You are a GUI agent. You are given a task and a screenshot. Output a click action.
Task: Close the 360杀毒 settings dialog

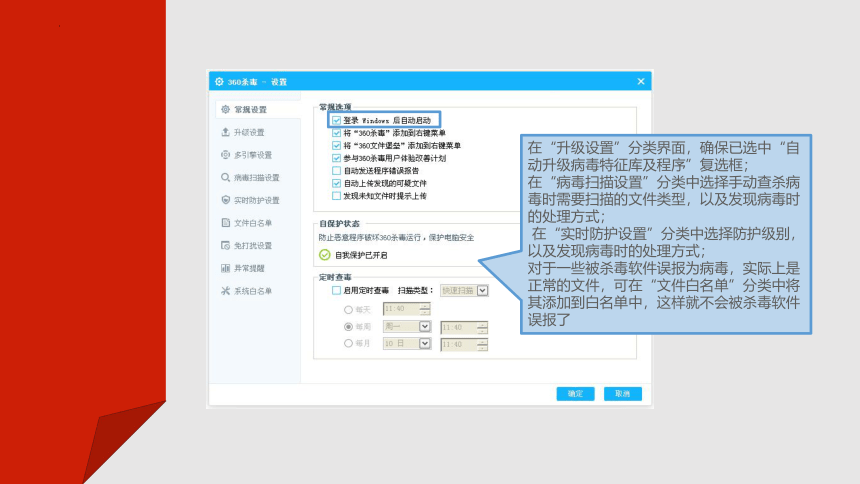[x=641, y=81]
